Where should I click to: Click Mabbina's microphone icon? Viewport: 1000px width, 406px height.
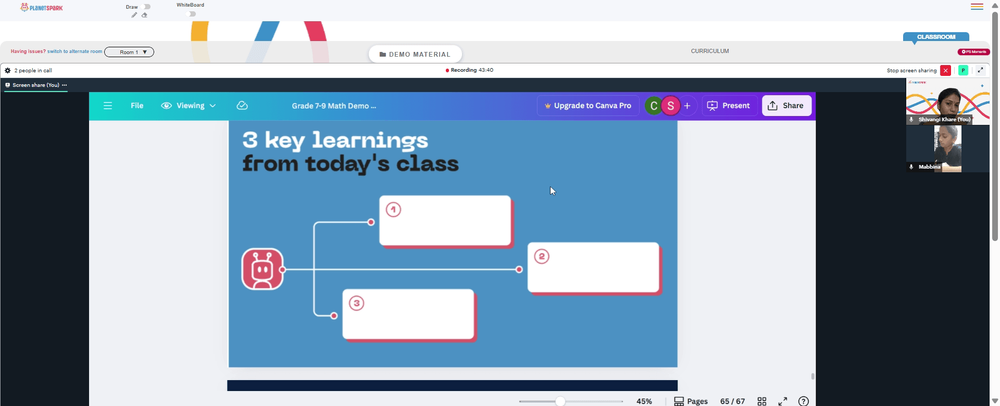point(911,166)
